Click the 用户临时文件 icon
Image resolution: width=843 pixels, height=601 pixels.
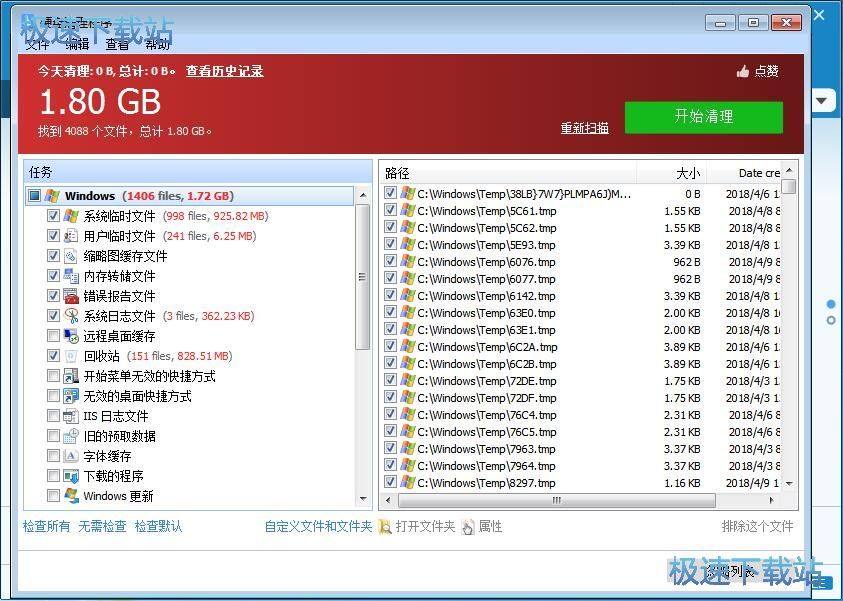(x=71, y=236)
